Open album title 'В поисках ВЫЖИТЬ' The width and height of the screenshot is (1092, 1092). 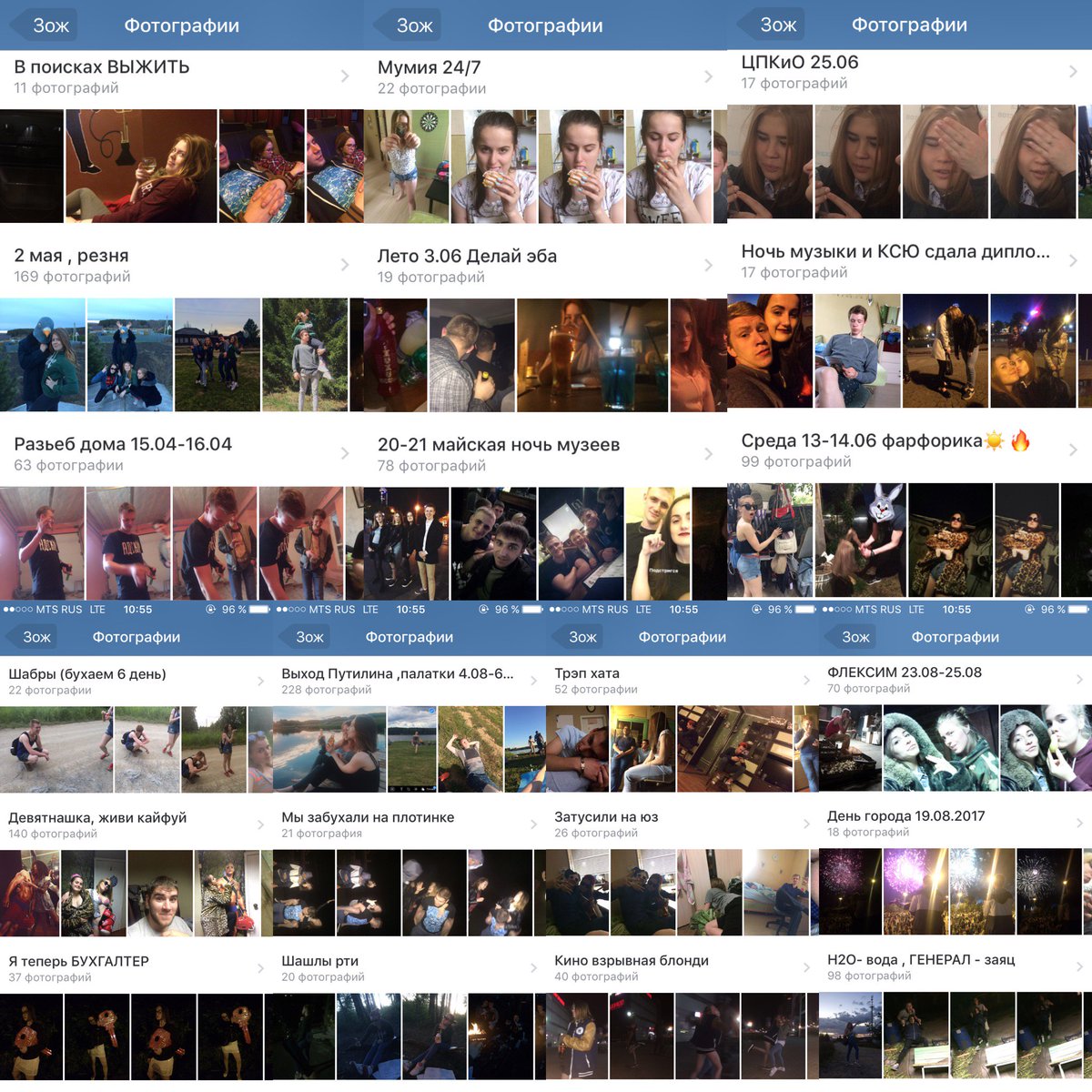pyautogui.click(x=102, y=66)
